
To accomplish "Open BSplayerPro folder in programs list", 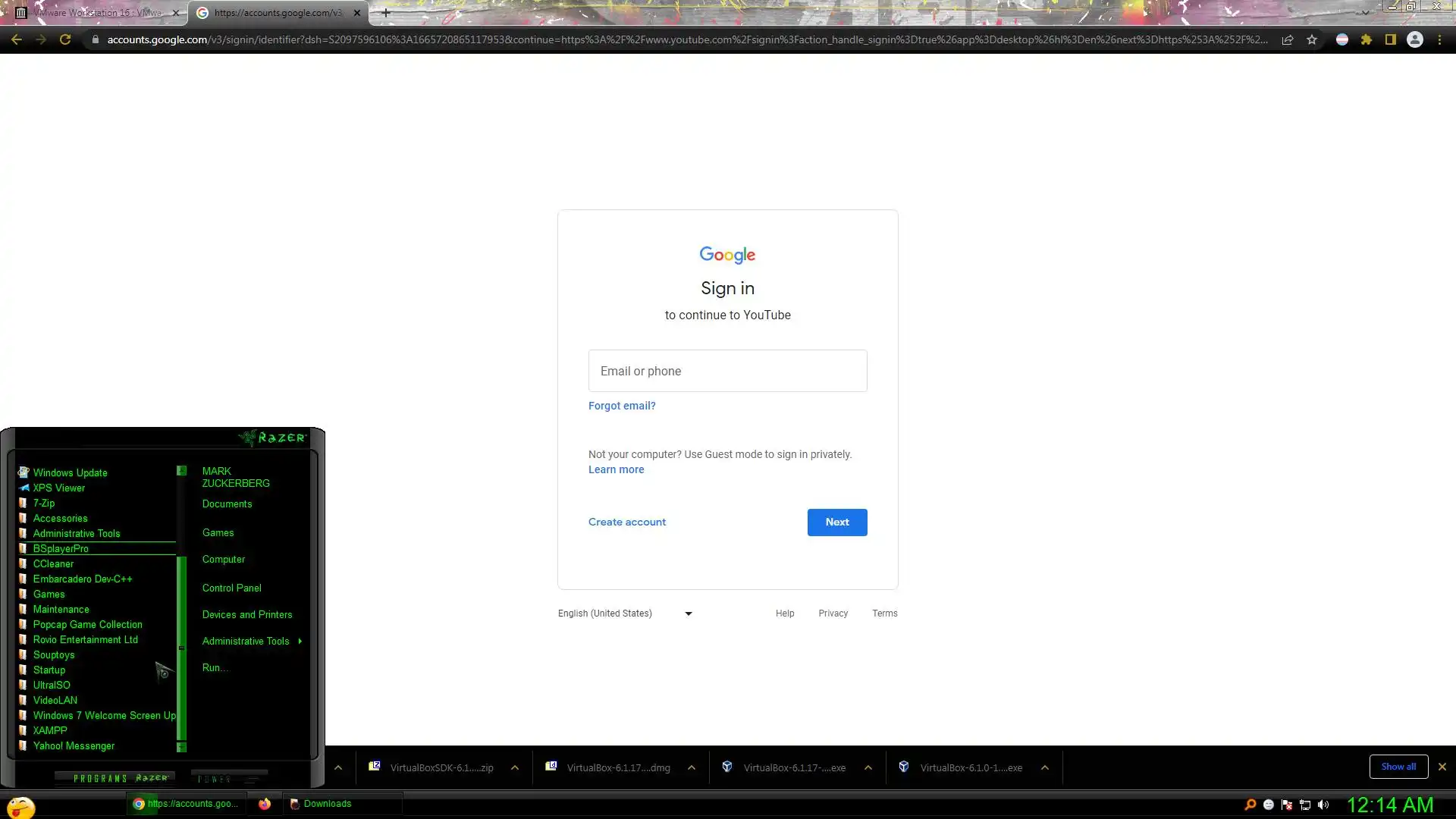I will coord(61,548).
